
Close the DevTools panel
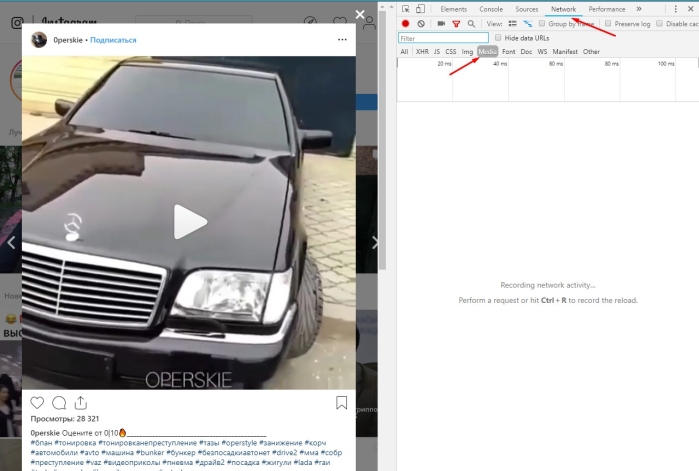pos(691,9)
